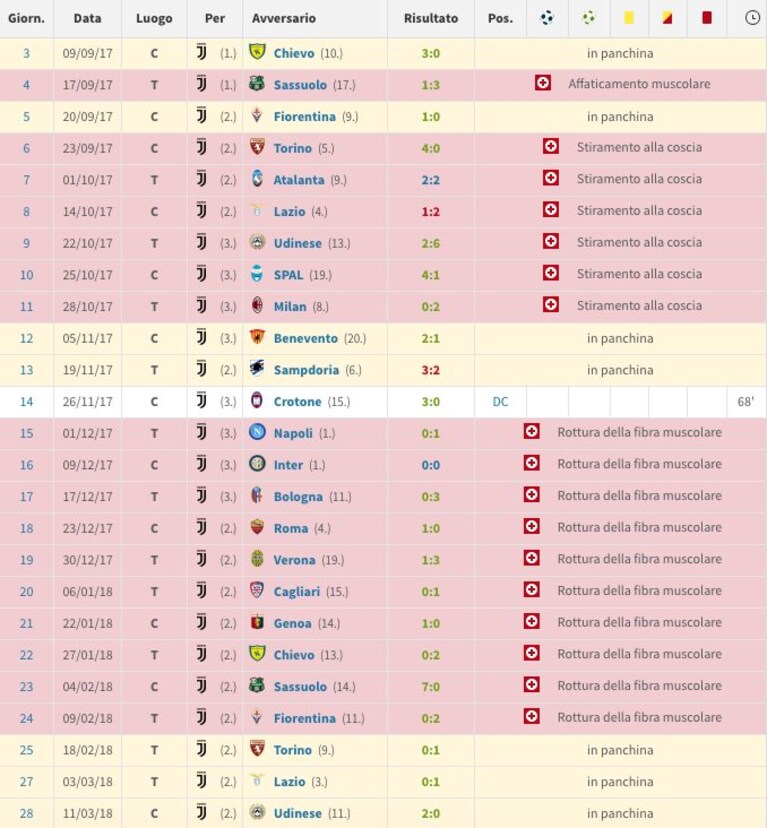This screenshot has width=767, height=828.
Task: Click the injury cross icon beside Affaticamento muscolare
Action: (543, 83)
